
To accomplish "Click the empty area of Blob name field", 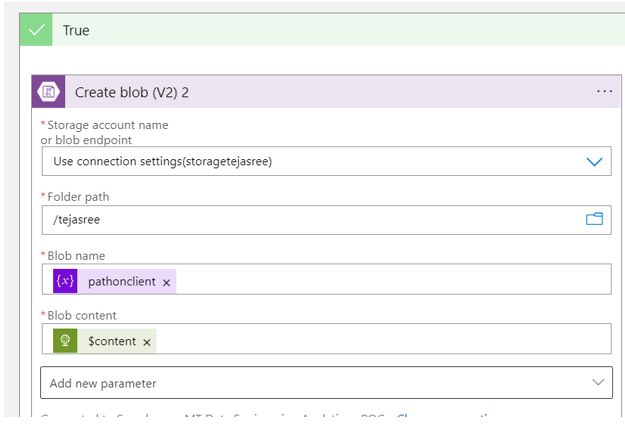I will pos(390,281).
